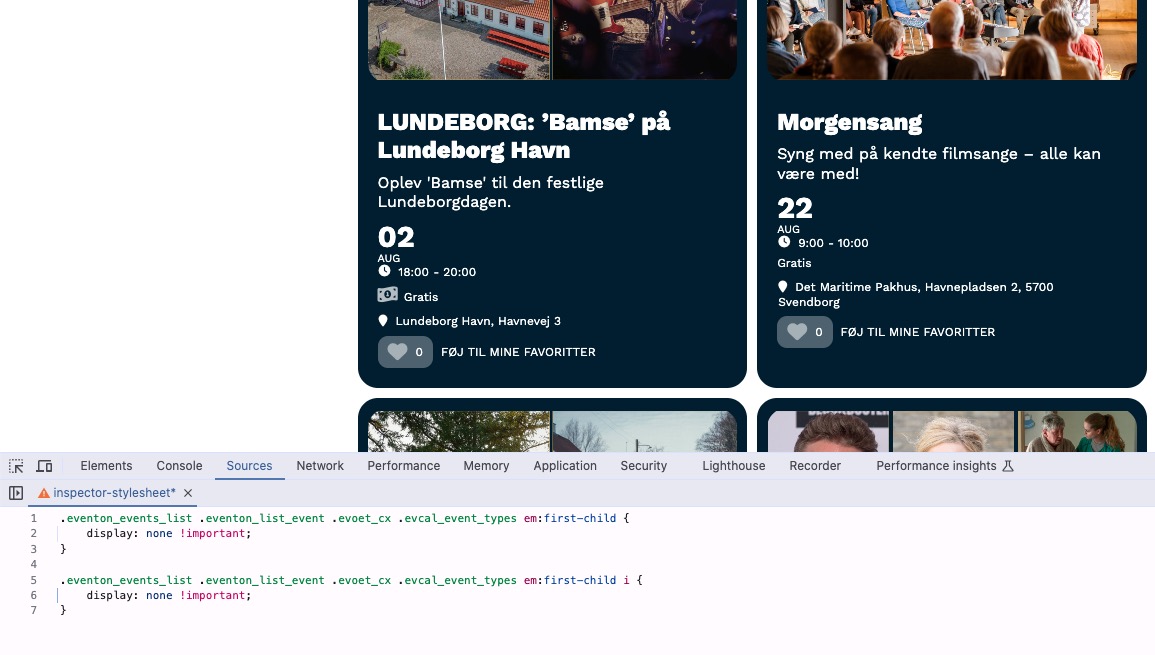Click the money icon next to Gratis
Viewport: 1155px width, 655px height.
click(x=387, y=295)
